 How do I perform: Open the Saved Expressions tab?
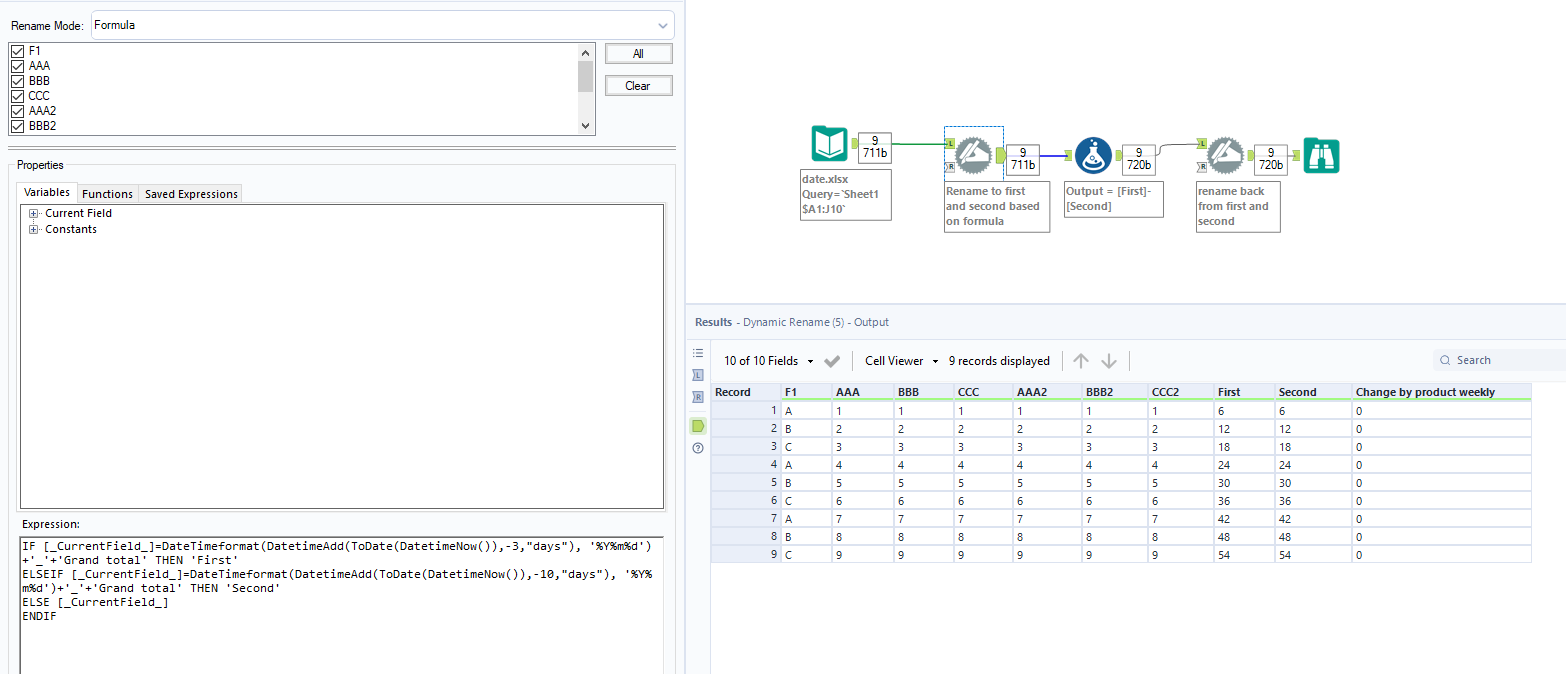point(191,194)
